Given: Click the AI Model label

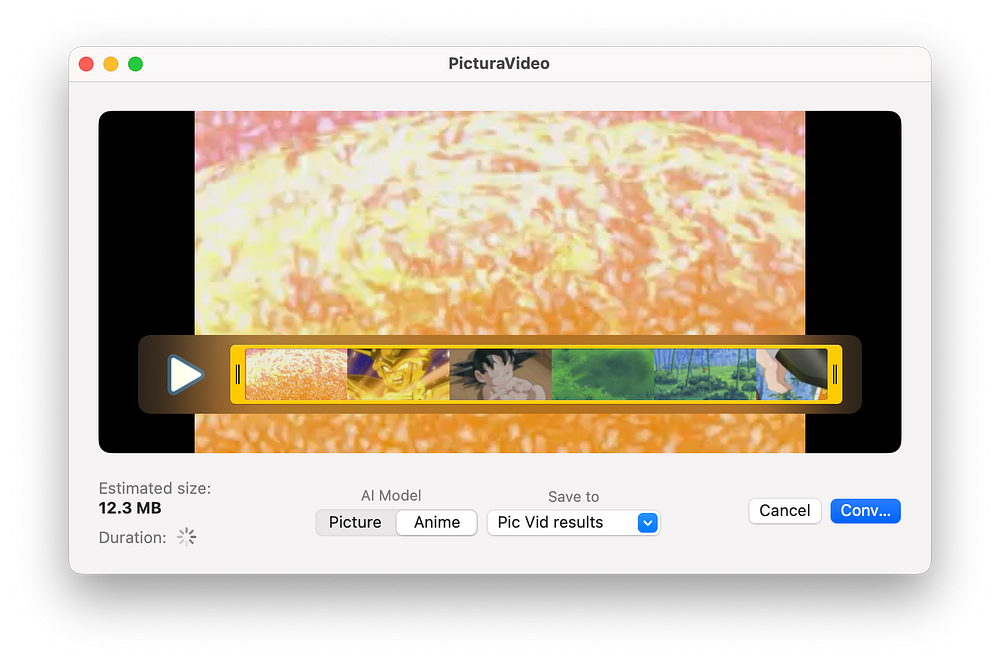Looking at the screenshot, I should pos(391,495).
